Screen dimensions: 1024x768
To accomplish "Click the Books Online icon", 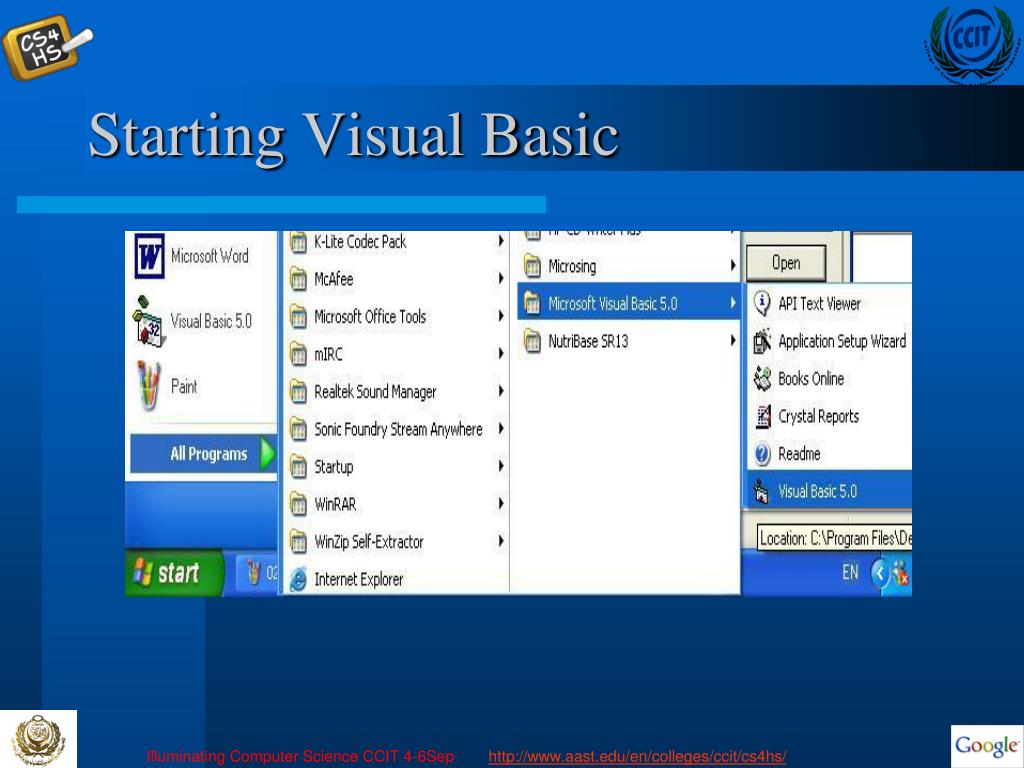I will coord(761,378).
